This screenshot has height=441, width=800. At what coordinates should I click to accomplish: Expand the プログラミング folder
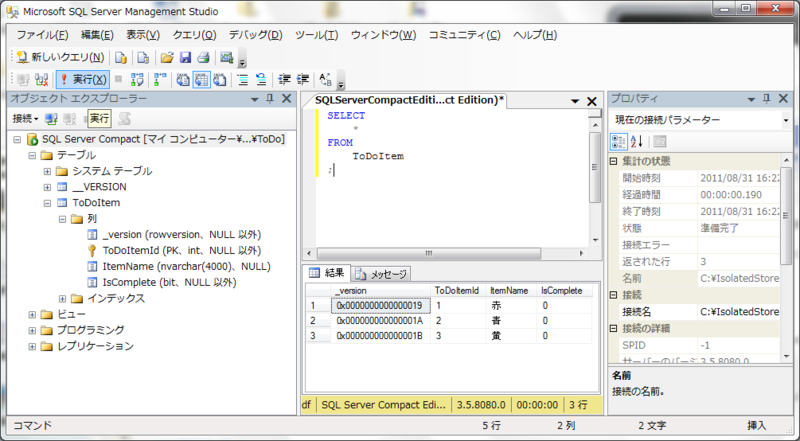tap(32, 330)
